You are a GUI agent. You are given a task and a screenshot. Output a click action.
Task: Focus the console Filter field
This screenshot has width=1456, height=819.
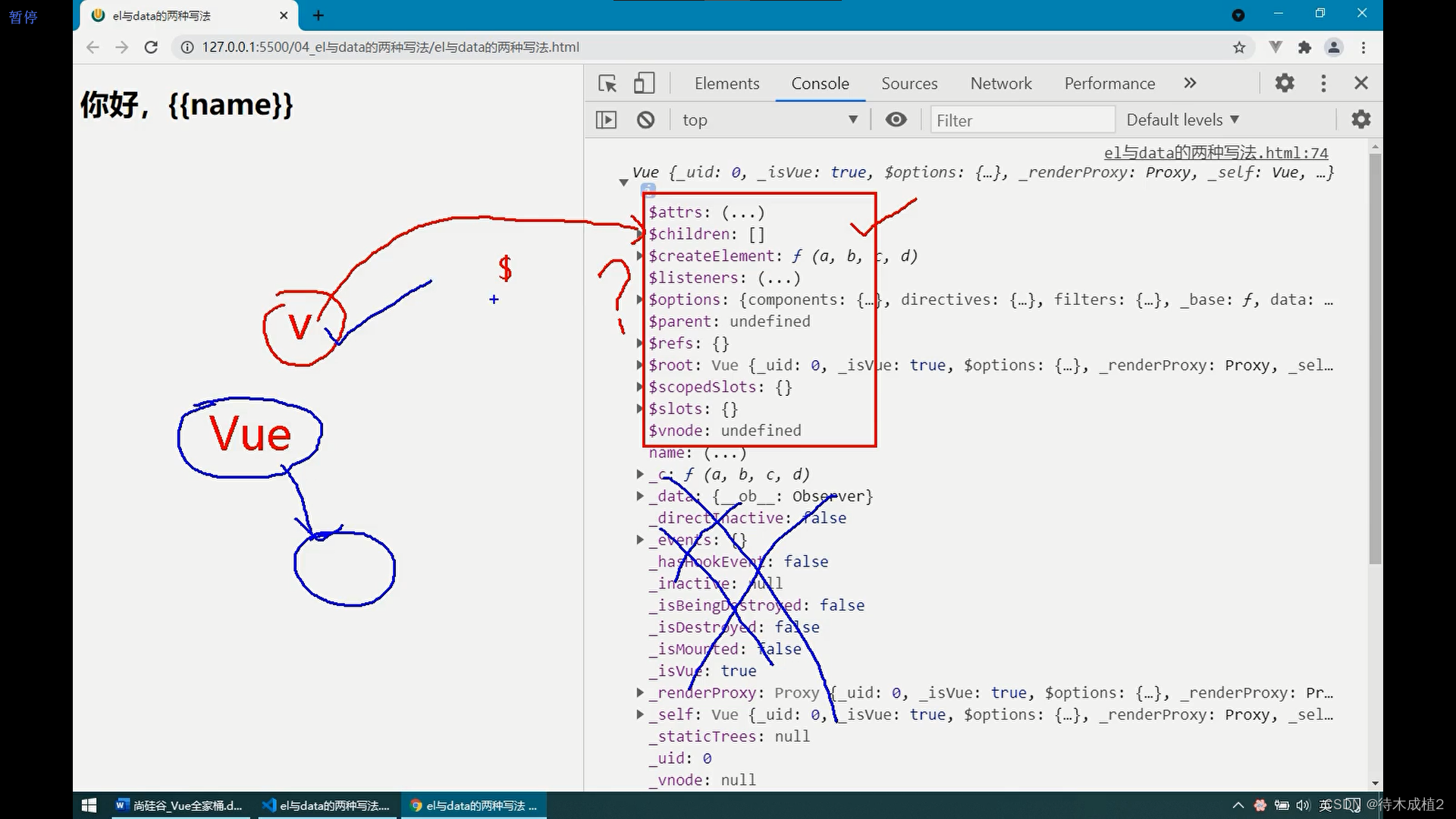point(1023,120)
